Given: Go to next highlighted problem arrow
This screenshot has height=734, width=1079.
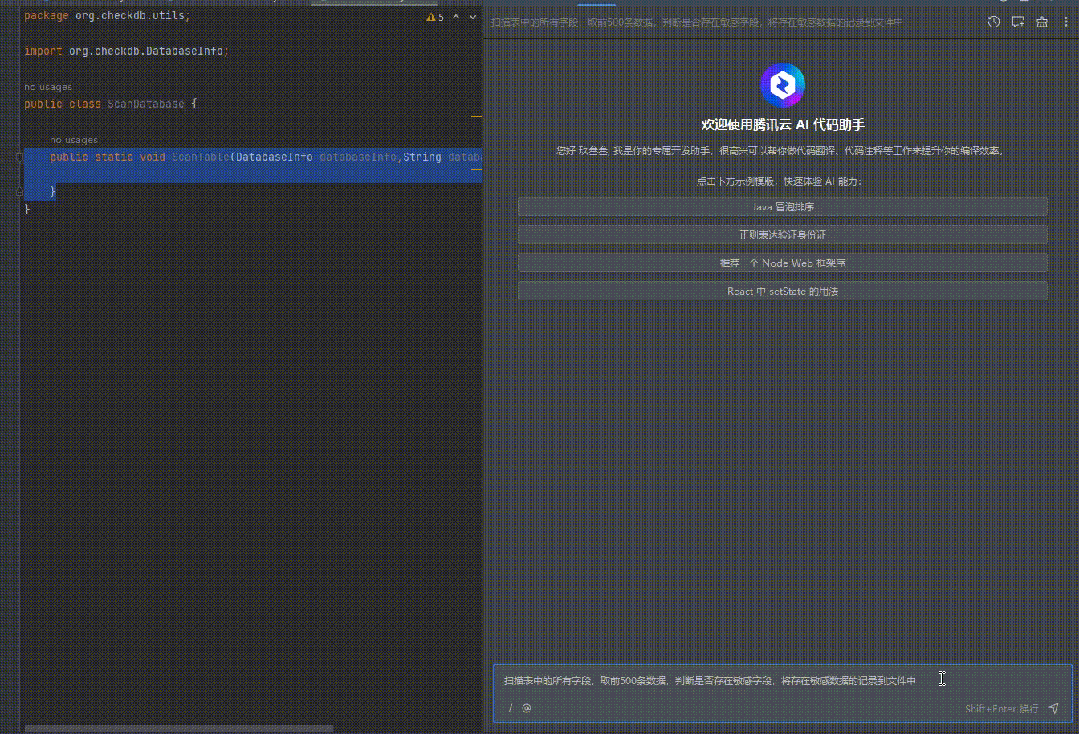Looking at the screenshot, I should coord(473,17).
